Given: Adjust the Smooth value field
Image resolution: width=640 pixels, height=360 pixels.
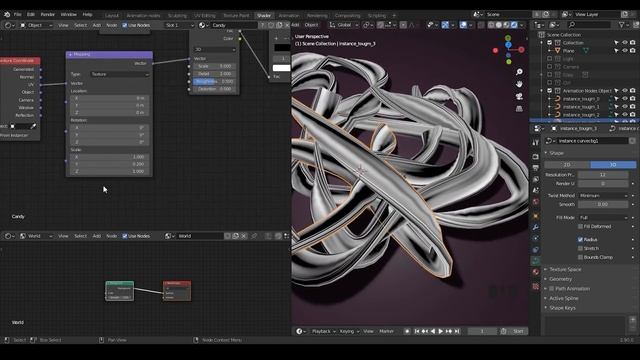Looking at the screenshot, I should [x=603, y=204].
